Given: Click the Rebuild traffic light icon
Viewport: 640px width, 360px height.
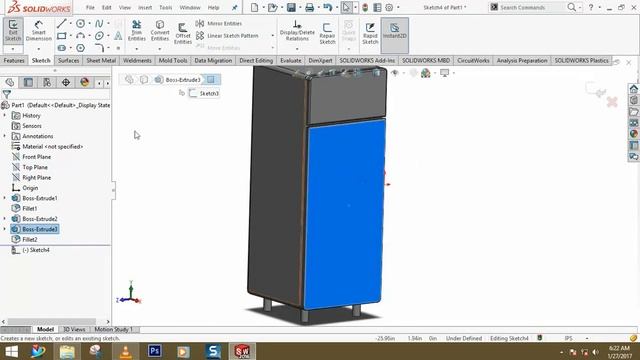Looking at the screenshot, I should pos(365,7).
